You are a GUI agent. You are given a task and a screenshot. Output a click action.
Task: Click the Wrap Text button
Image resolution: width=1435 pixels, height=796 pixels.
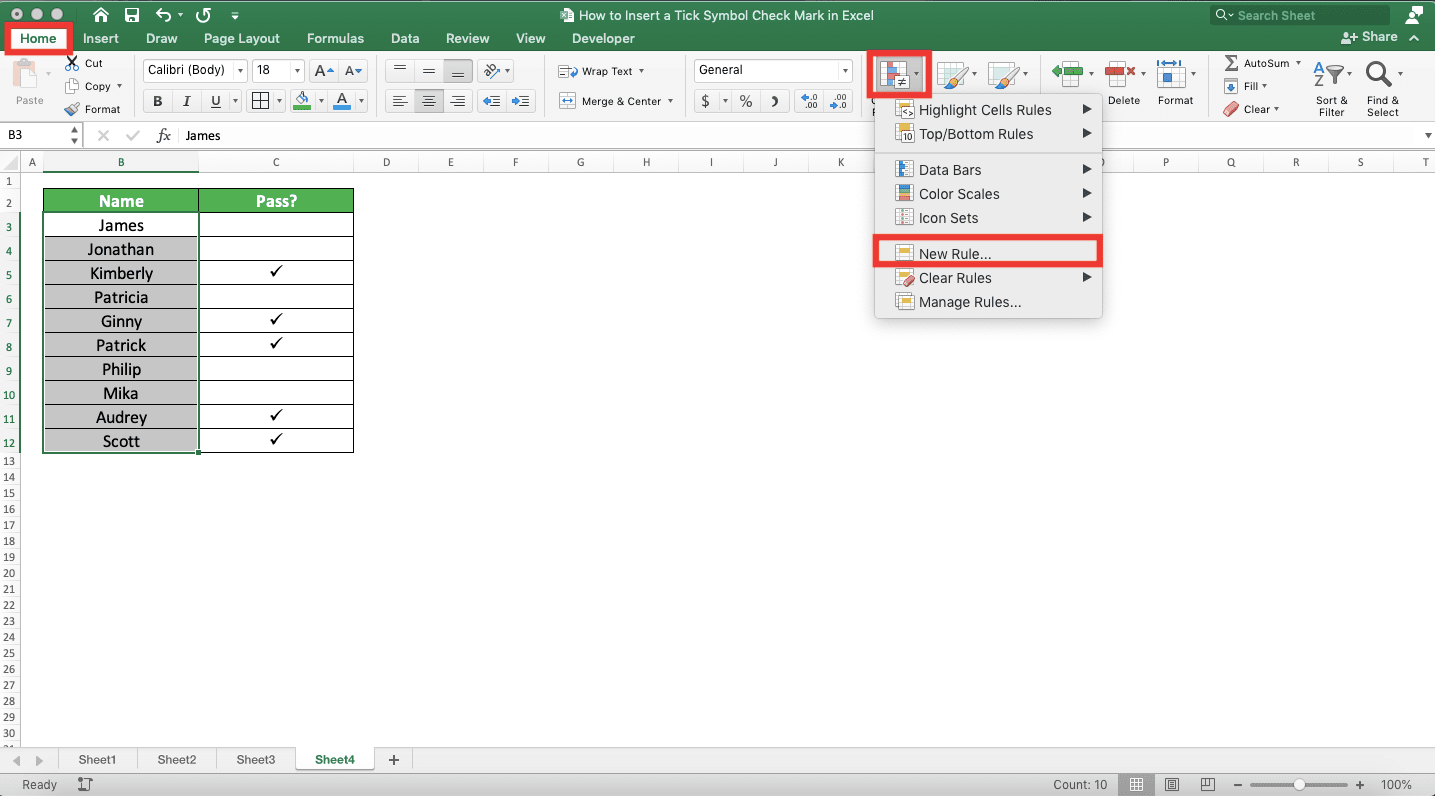[x=597, y=70]
